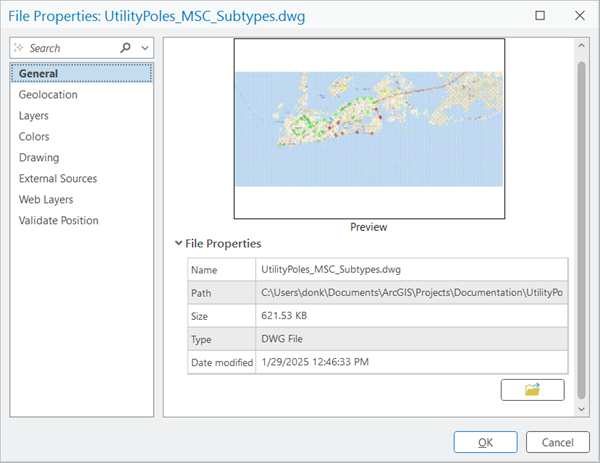Switch to the Layers page
The height and width of the screenshot is (463, 600).
click(34, 115)
